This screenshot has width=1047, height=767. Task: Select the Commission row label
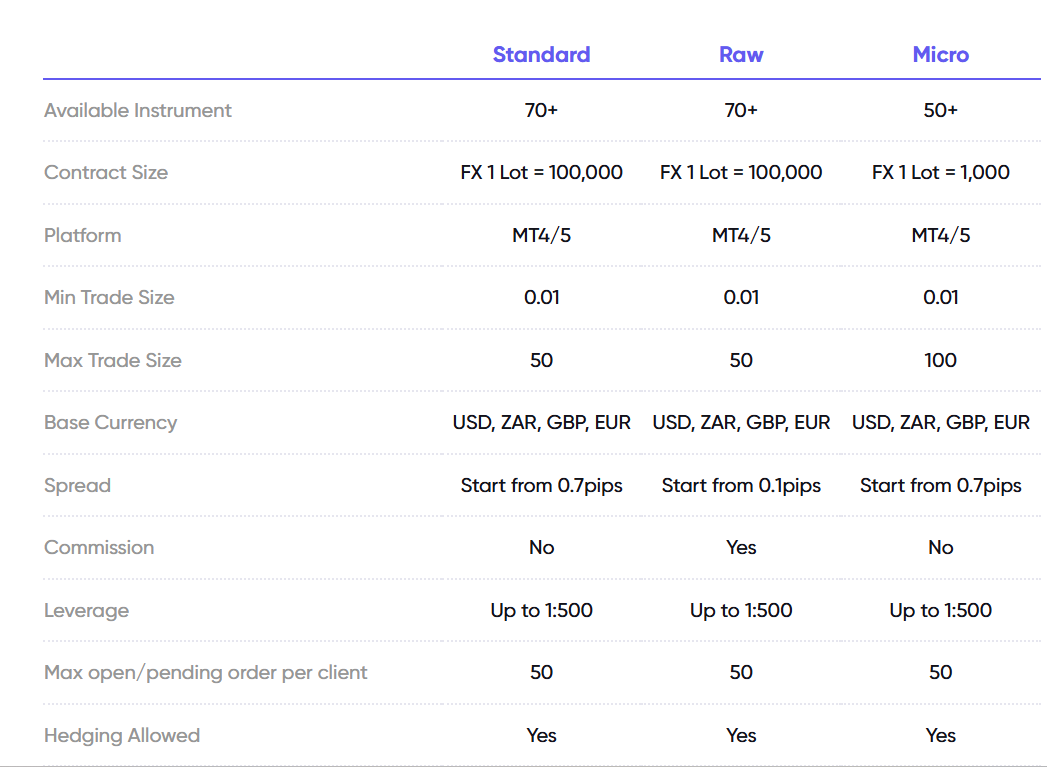point(99,548)
